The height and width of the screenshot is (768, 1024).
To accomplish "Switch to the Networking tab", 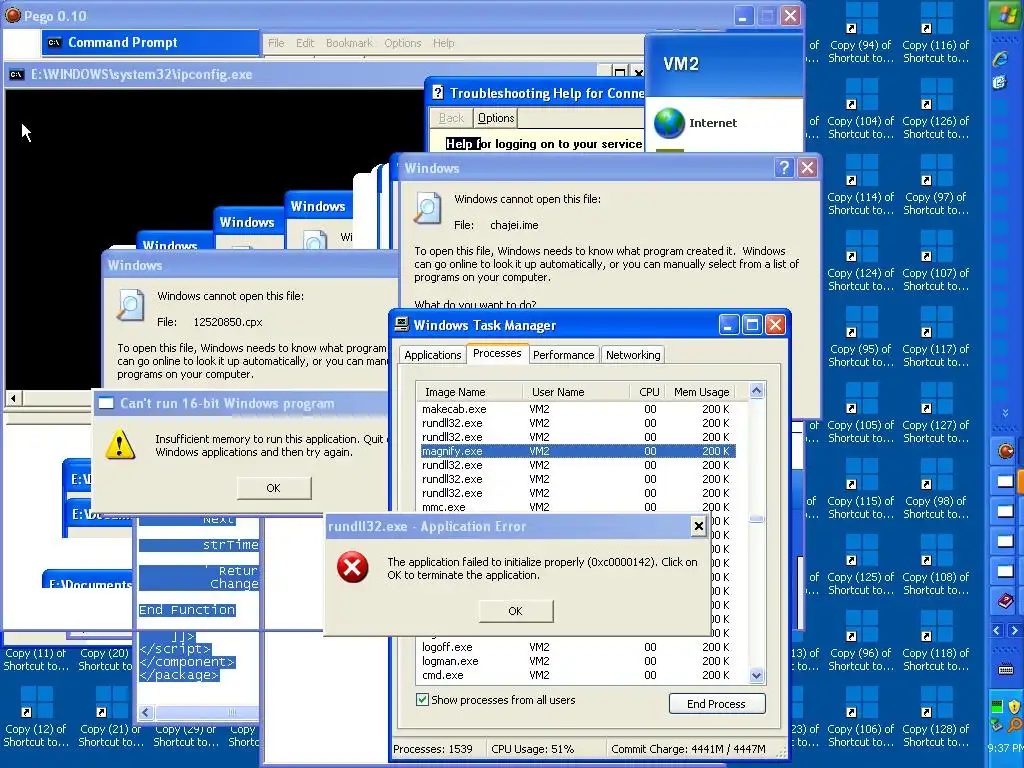I will (633, 355).
